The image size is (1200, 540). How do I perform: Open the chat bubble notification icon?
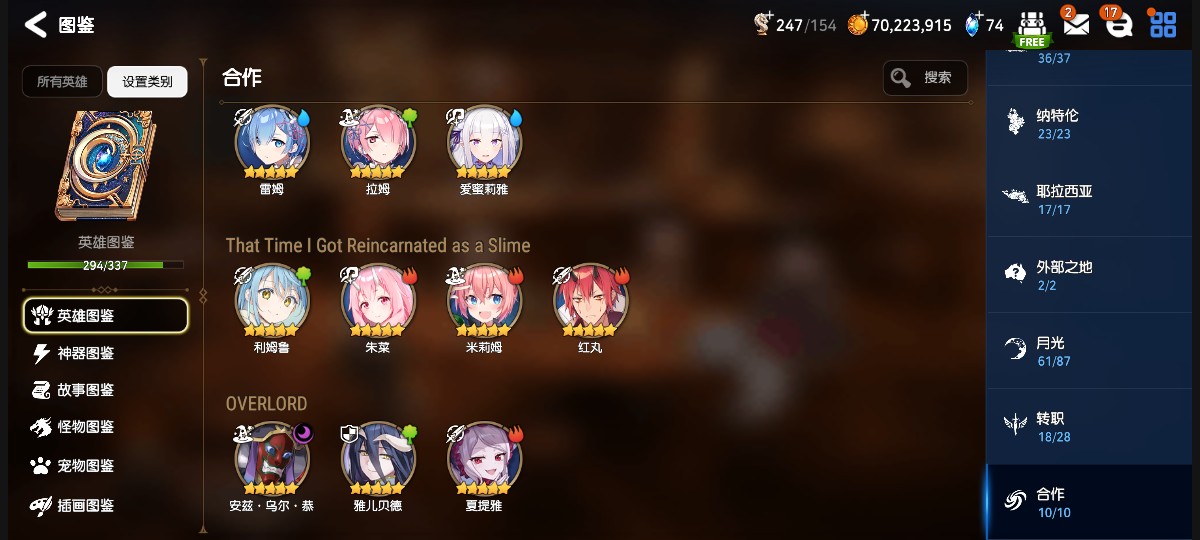(x=1118, y=25)
